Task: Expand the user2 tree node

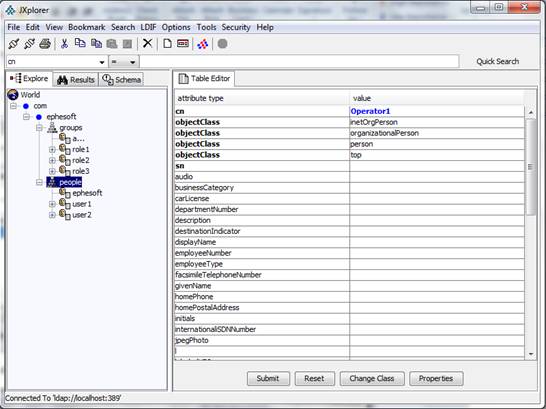Action: click(52, 215)
